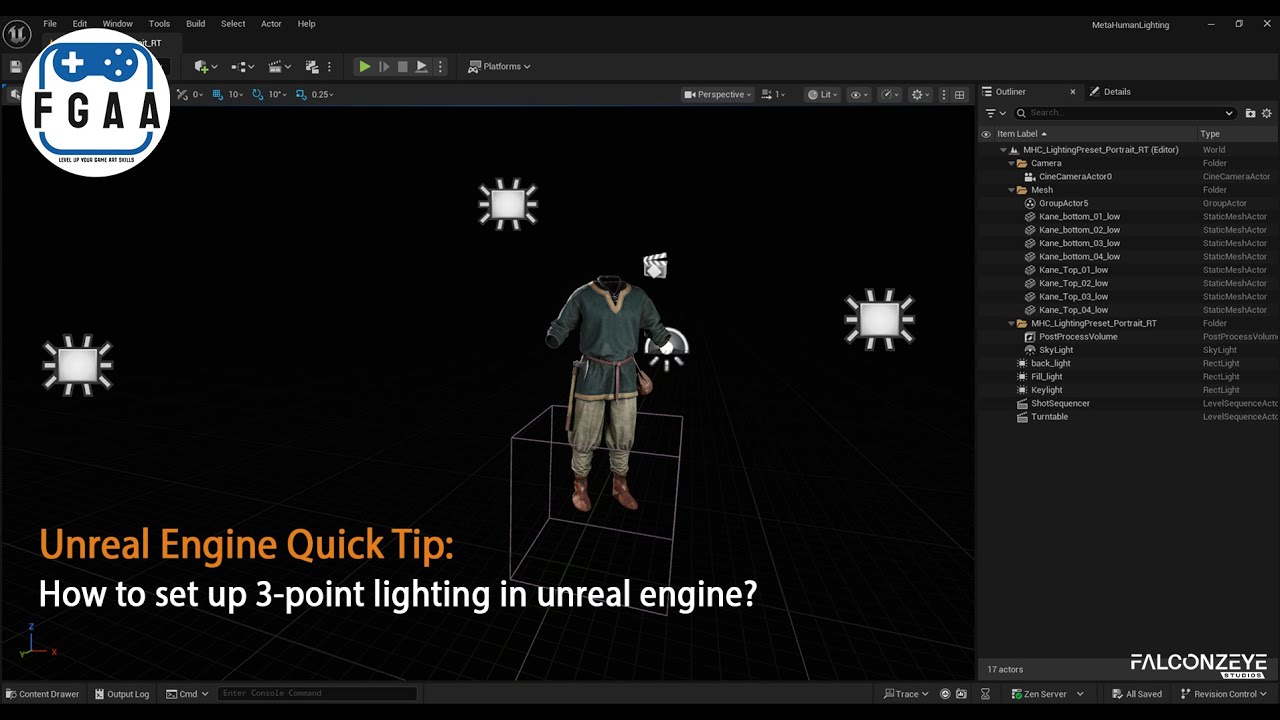Start Play in Editor with green play button
Screen dimensions: 1280x720
(365, 67)
